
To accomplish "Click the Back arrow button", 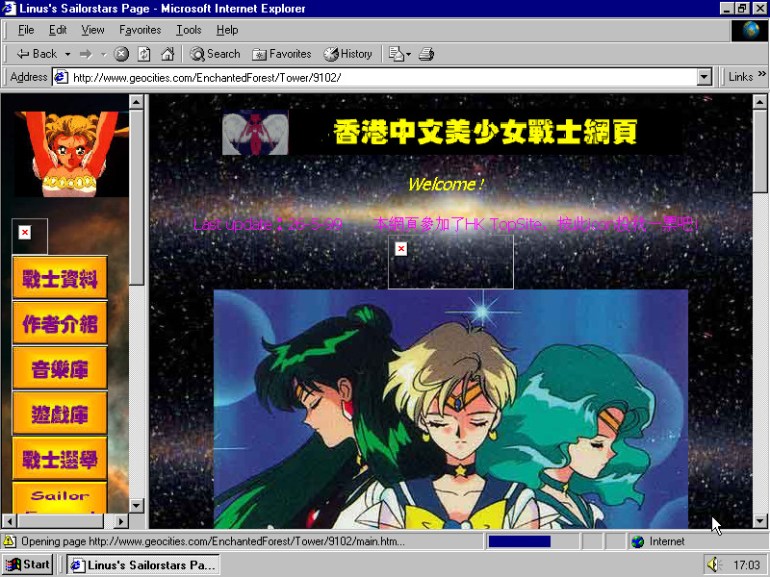I will click(x=37, y=54).
